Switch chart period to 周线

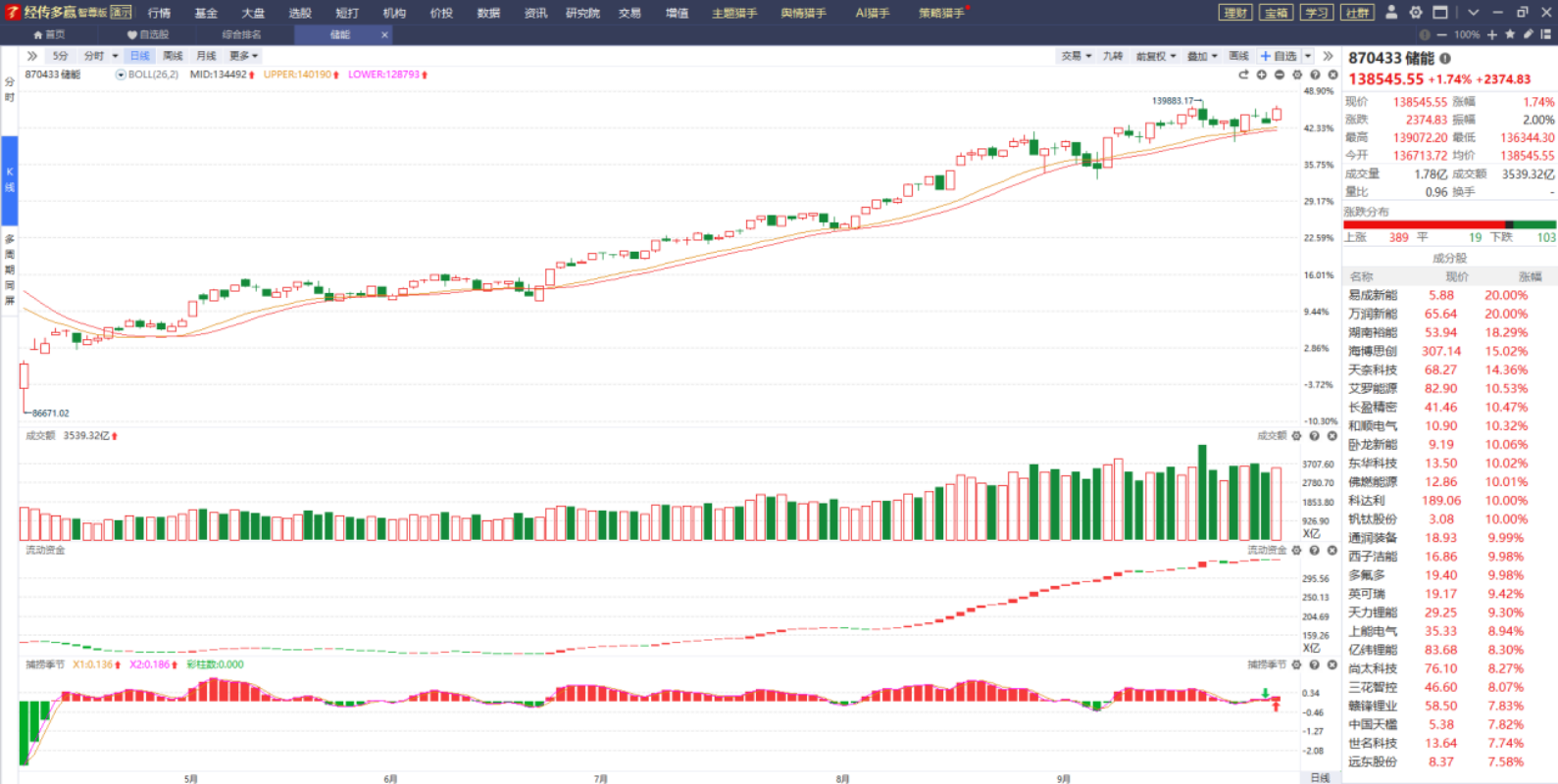[173, 56]
